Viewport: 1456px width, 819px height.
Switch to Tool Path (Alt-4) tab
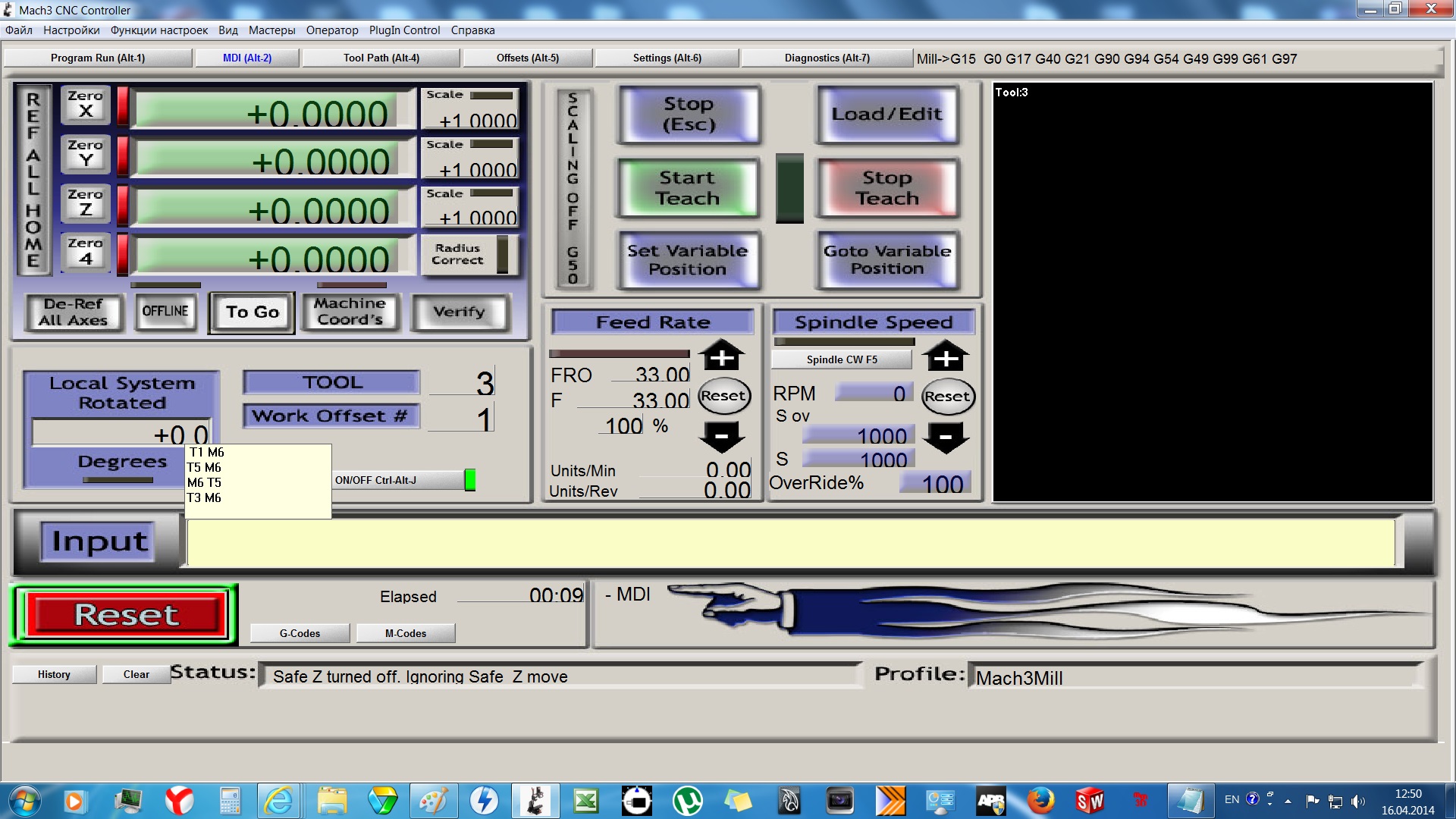381,58
